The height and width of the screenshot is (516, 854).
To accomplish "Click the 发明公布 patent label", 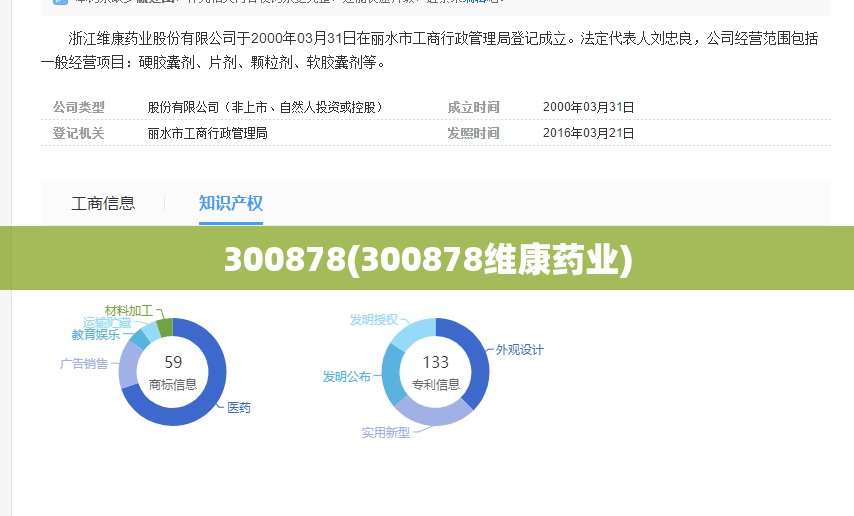I will (x=346, y=377).
